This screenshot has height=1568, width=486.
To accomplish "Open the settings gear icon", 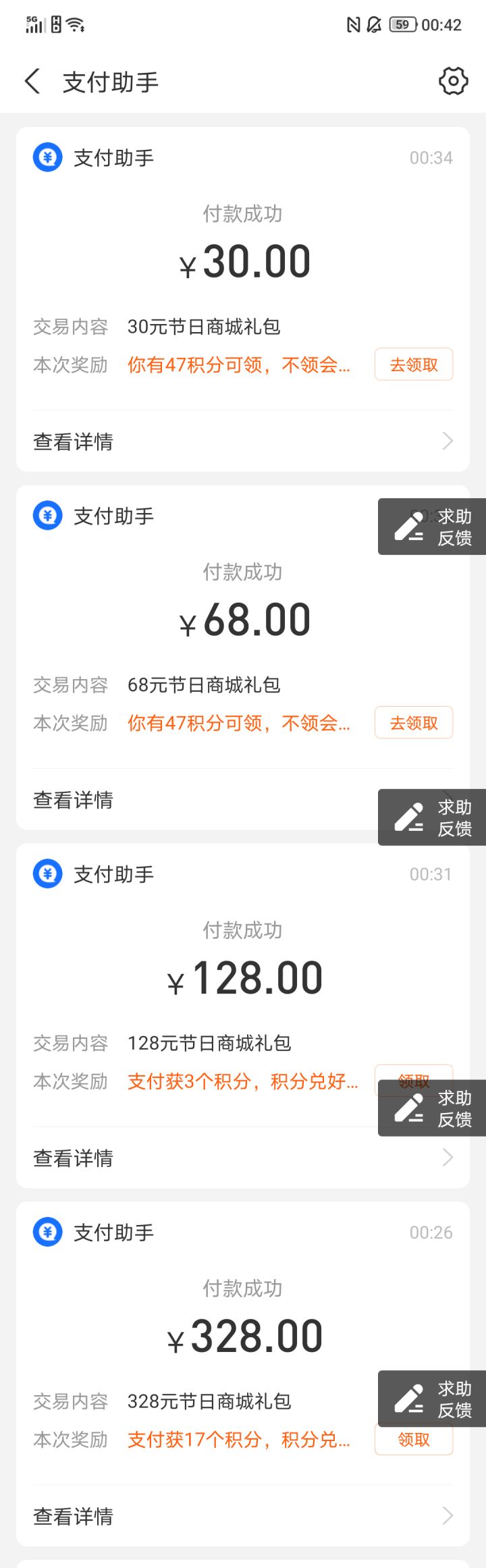I will tap(453, 82).
